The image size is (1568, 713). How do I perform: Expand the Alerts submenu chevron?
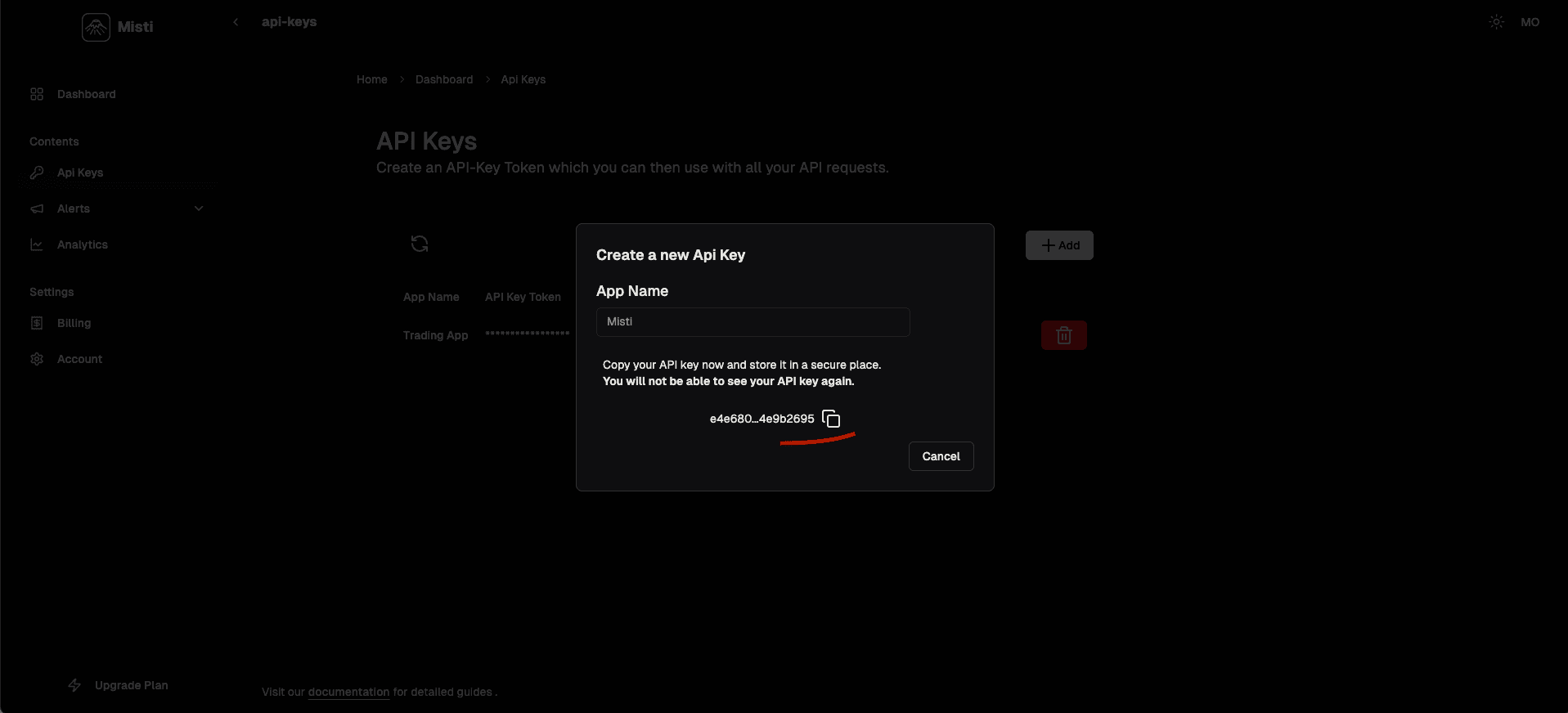pos(199,209)
